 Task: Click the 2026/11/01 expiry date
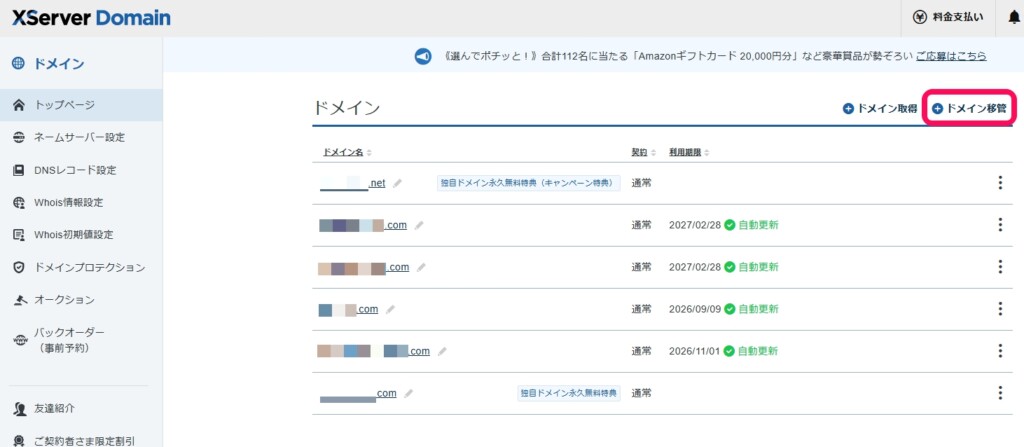pyautogui.click(x=694, y=351)
